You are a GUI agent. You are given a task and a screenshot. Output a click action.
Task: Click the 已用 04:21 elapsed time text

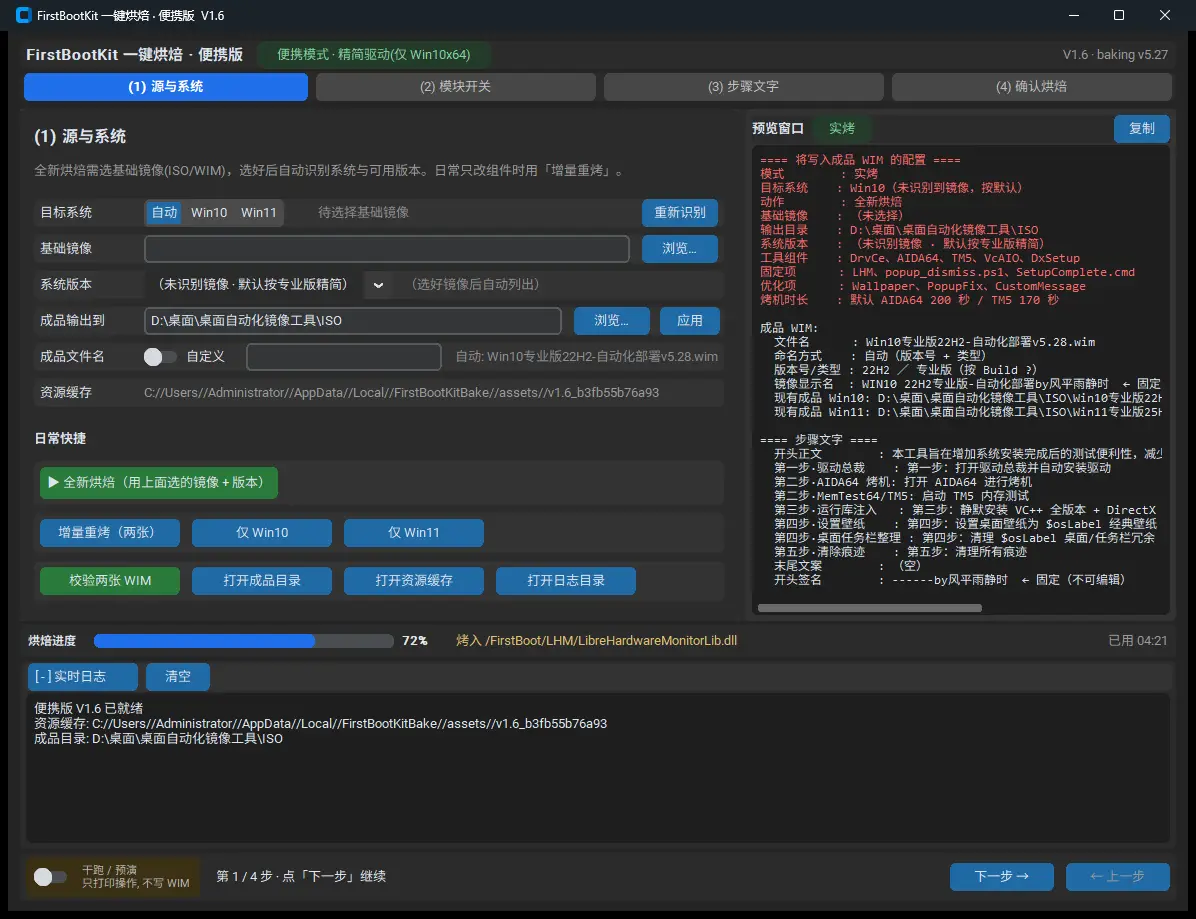click(1137, 641)
